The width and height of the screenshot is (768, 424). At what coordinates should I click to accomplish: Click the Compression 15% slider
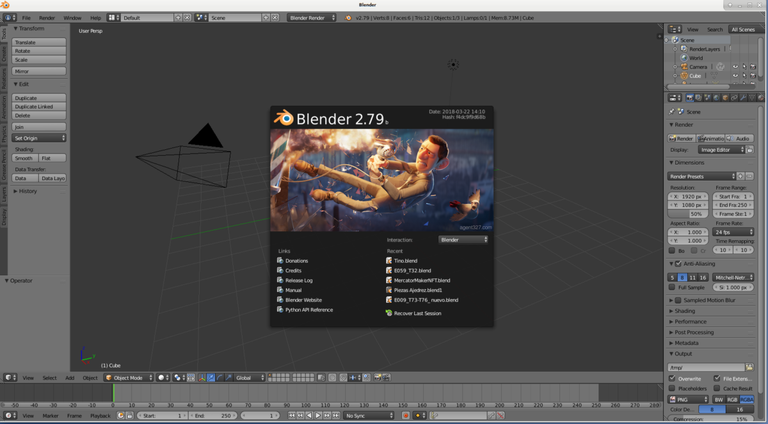712,420
